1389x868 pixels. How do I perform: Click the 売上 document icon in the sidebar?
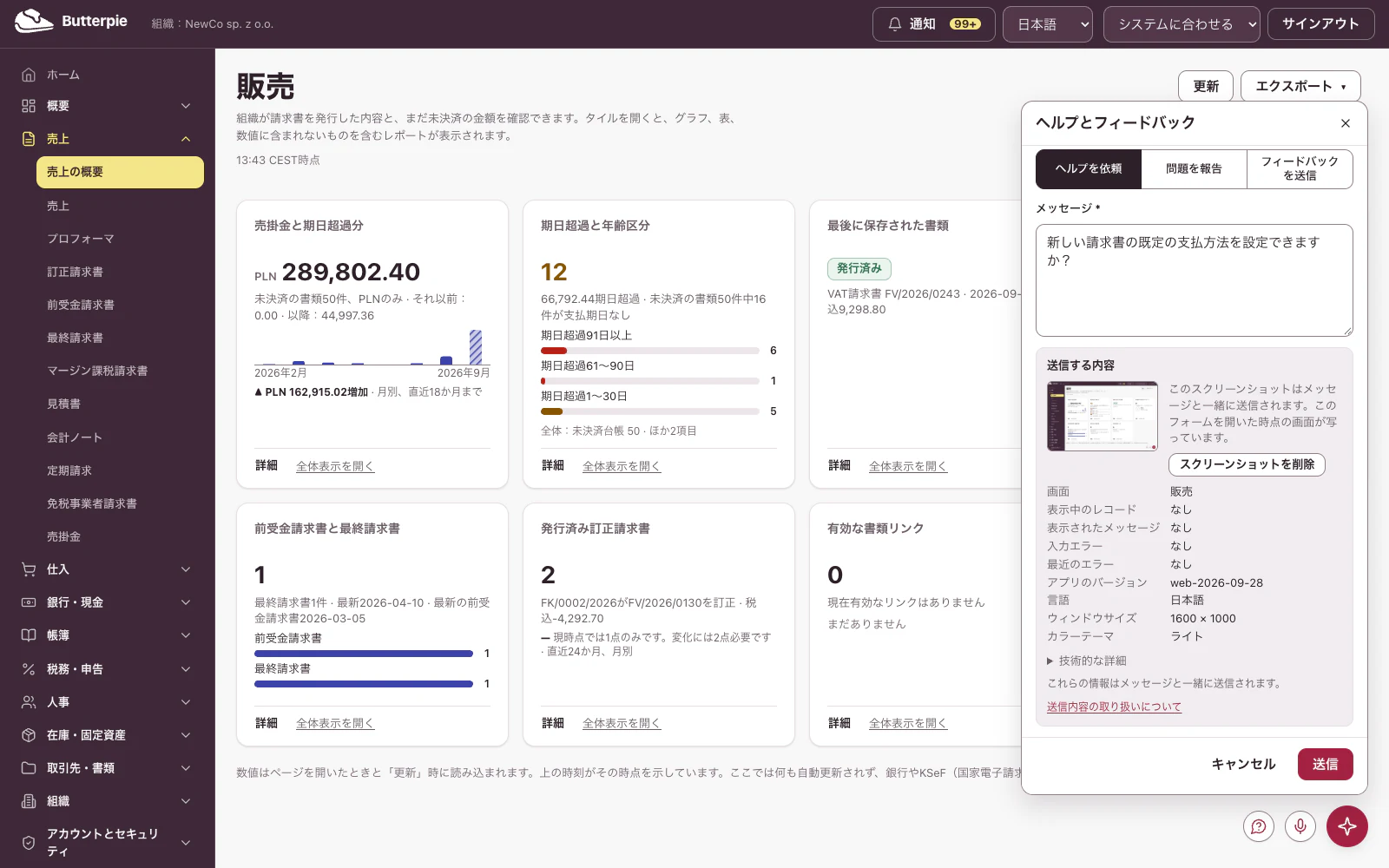click(29, 139)
